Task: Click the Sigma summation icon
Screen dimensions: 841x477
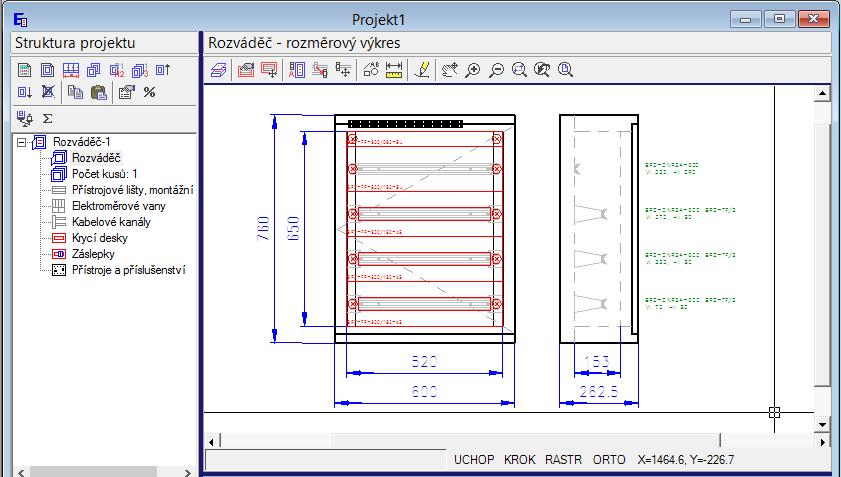Action: (48, 119)
